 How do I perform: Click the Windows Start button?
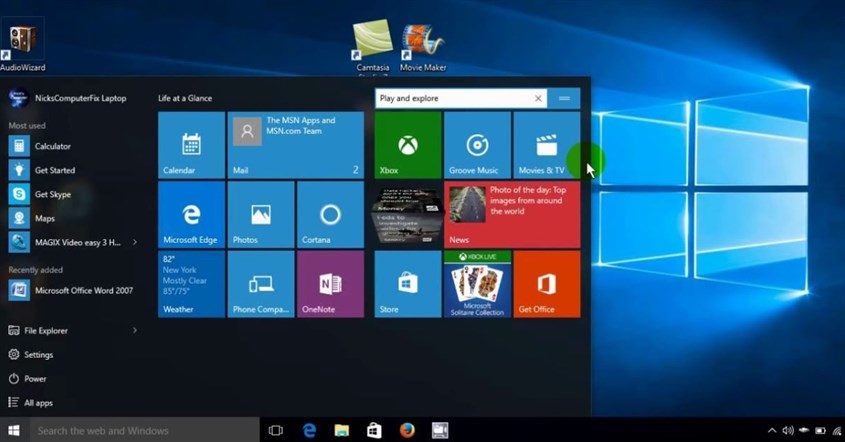pyautogui.click(x=15, y=430)
